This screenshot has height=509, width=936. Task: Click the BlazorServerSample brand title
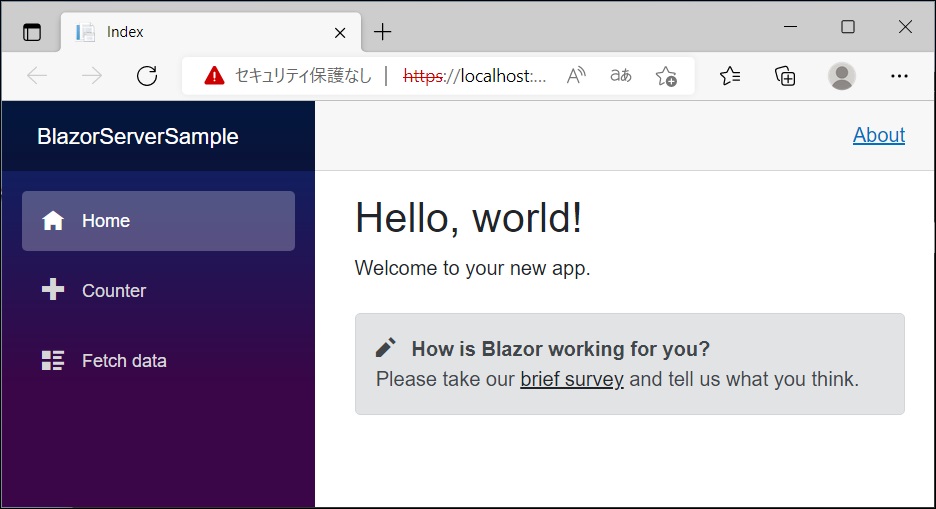point(138,137)
